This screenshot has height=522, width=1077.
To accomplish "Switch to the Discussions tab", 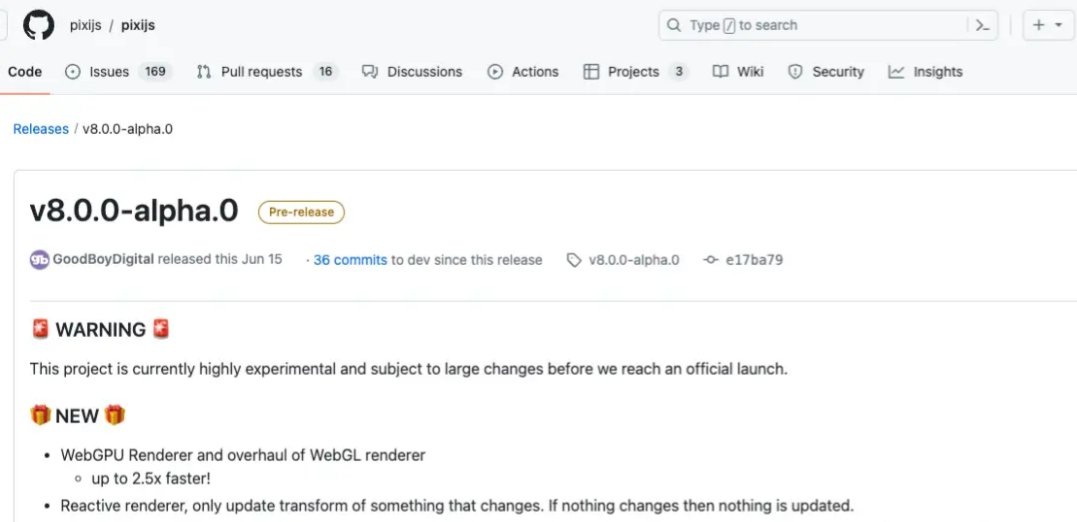I will 412,72.
